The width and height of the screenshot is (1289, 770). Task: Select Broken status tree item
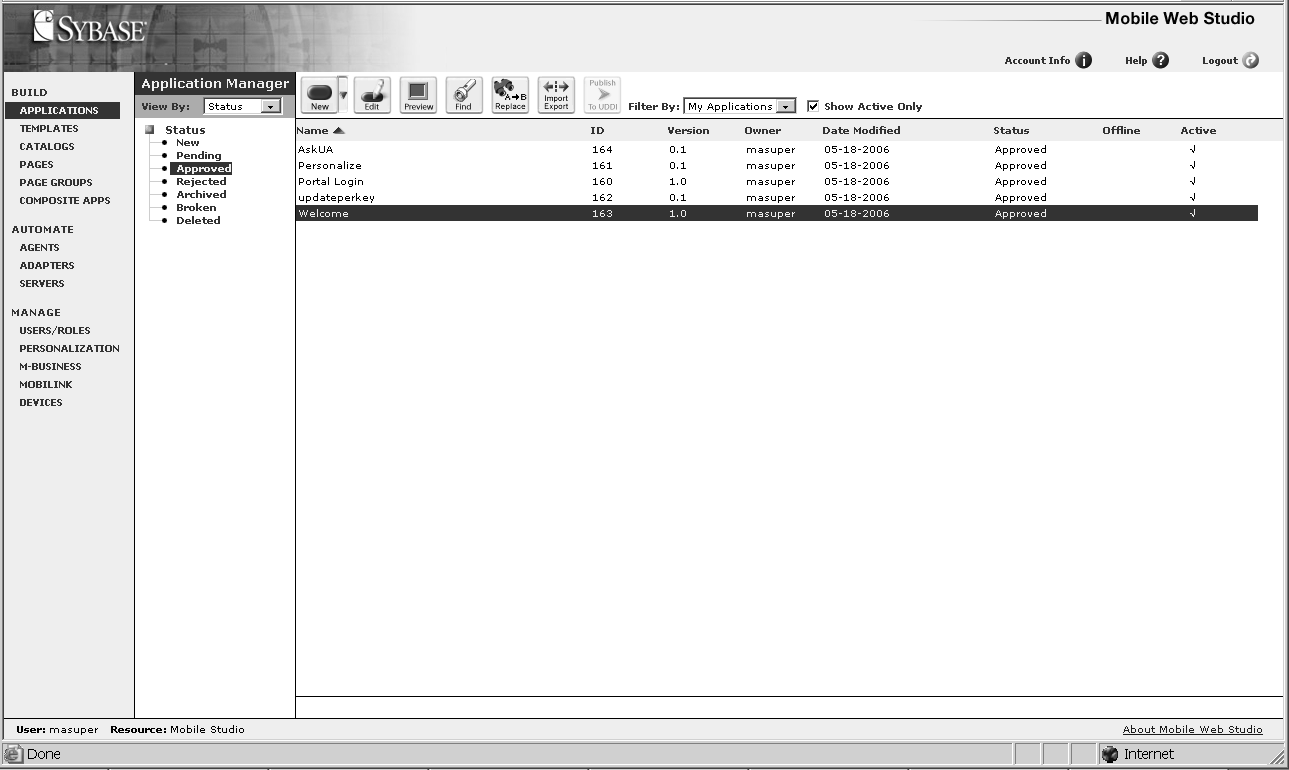pos(196,208)
